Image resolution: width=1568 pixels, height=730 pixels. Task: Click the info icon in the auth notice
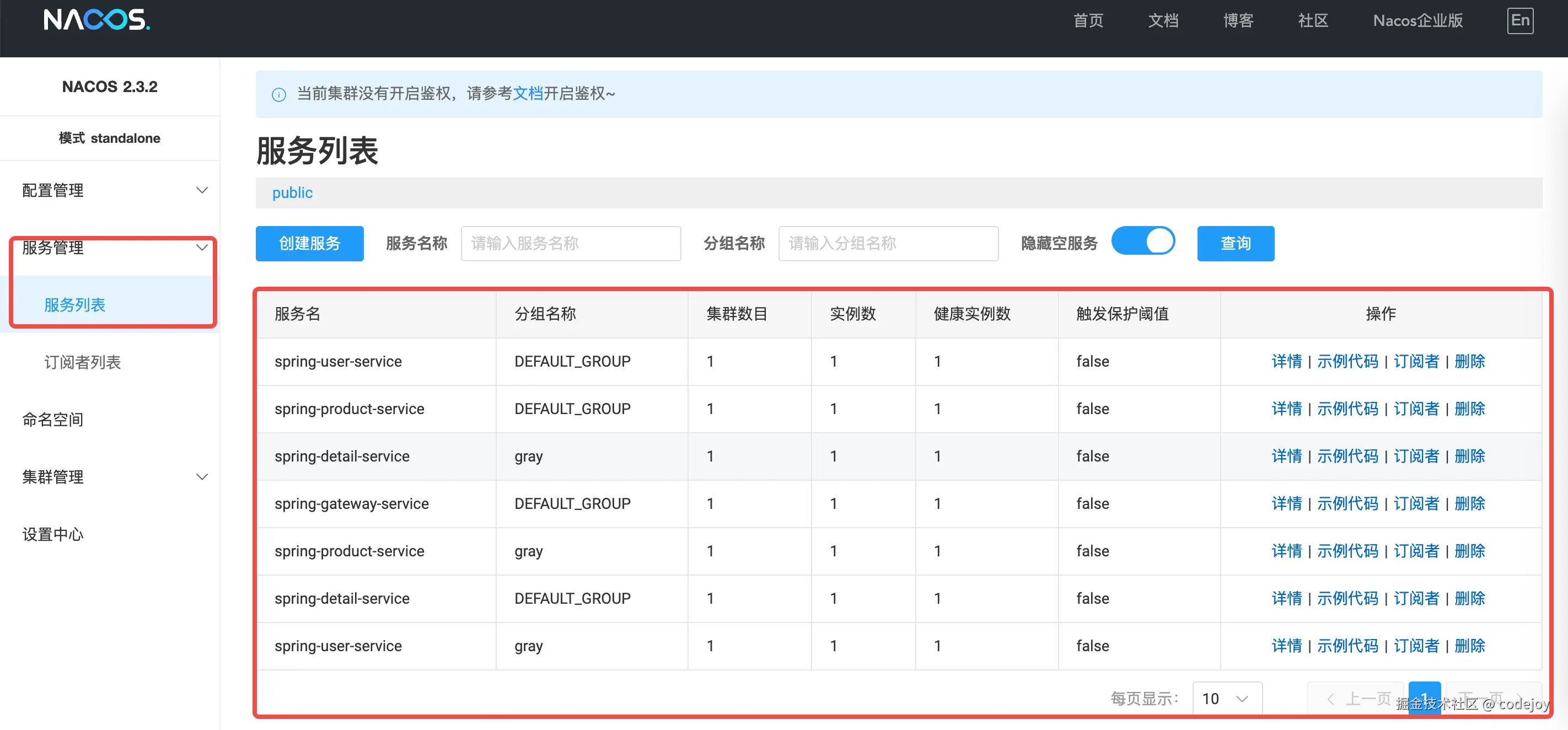(x=279, y=94)
